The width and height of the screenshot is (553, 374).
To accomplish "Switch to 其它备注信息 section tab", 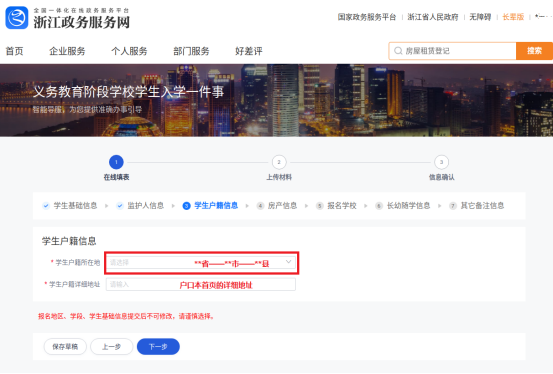I will tap(482, 206).
